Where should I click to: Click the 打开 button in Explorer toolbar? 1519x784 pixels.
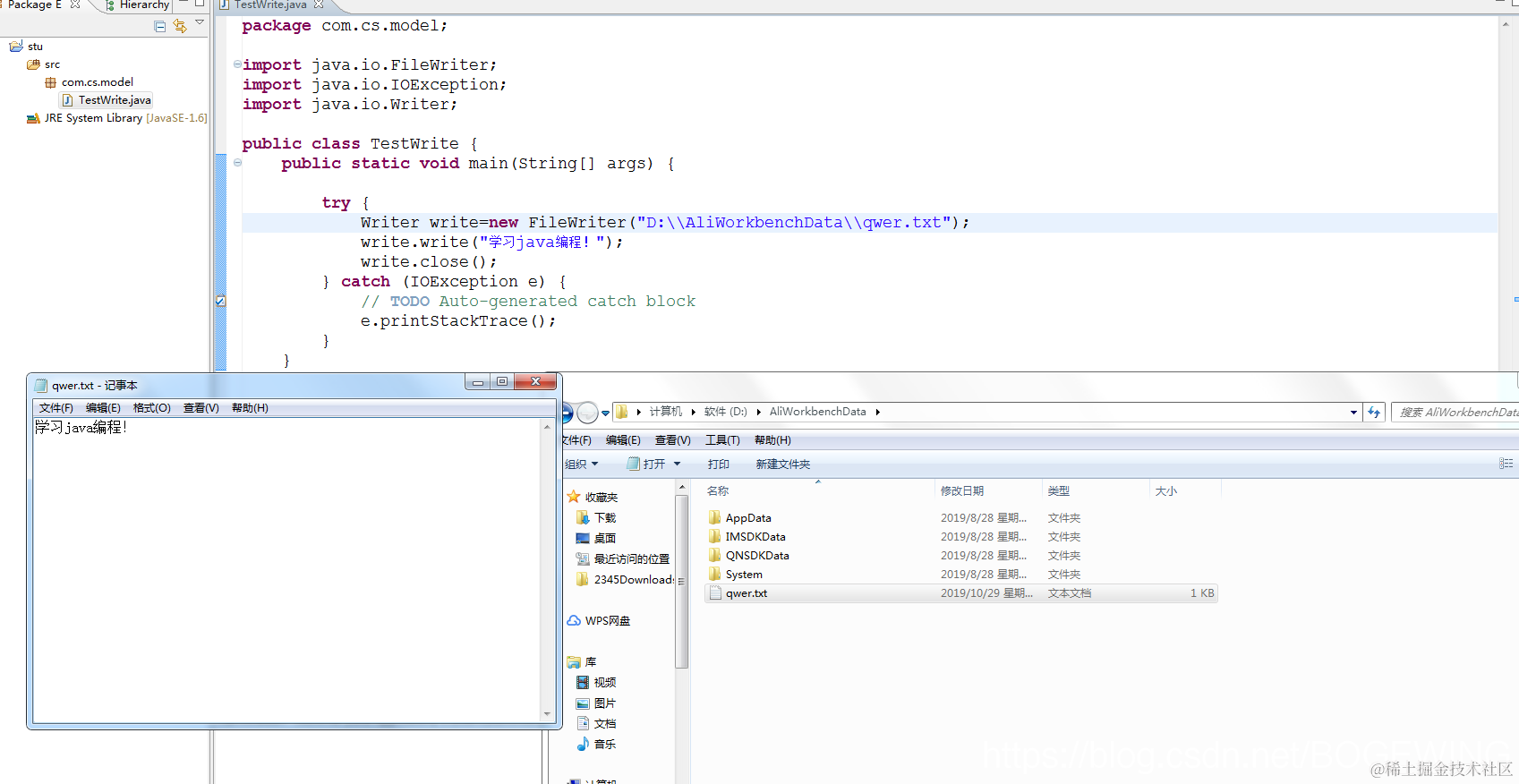645,464
